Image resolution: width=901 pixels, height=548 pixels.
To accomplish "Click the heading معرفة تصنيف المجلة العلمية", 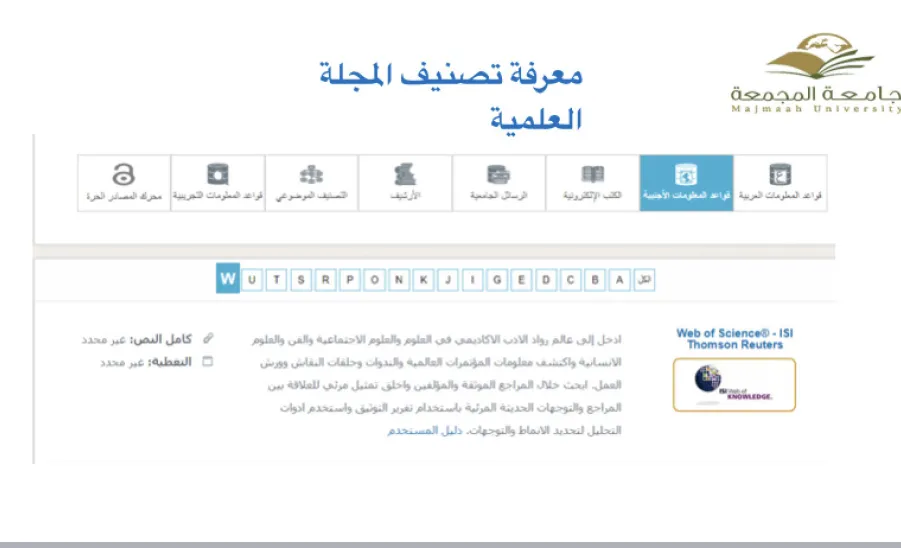I will [x=451, y=97].
